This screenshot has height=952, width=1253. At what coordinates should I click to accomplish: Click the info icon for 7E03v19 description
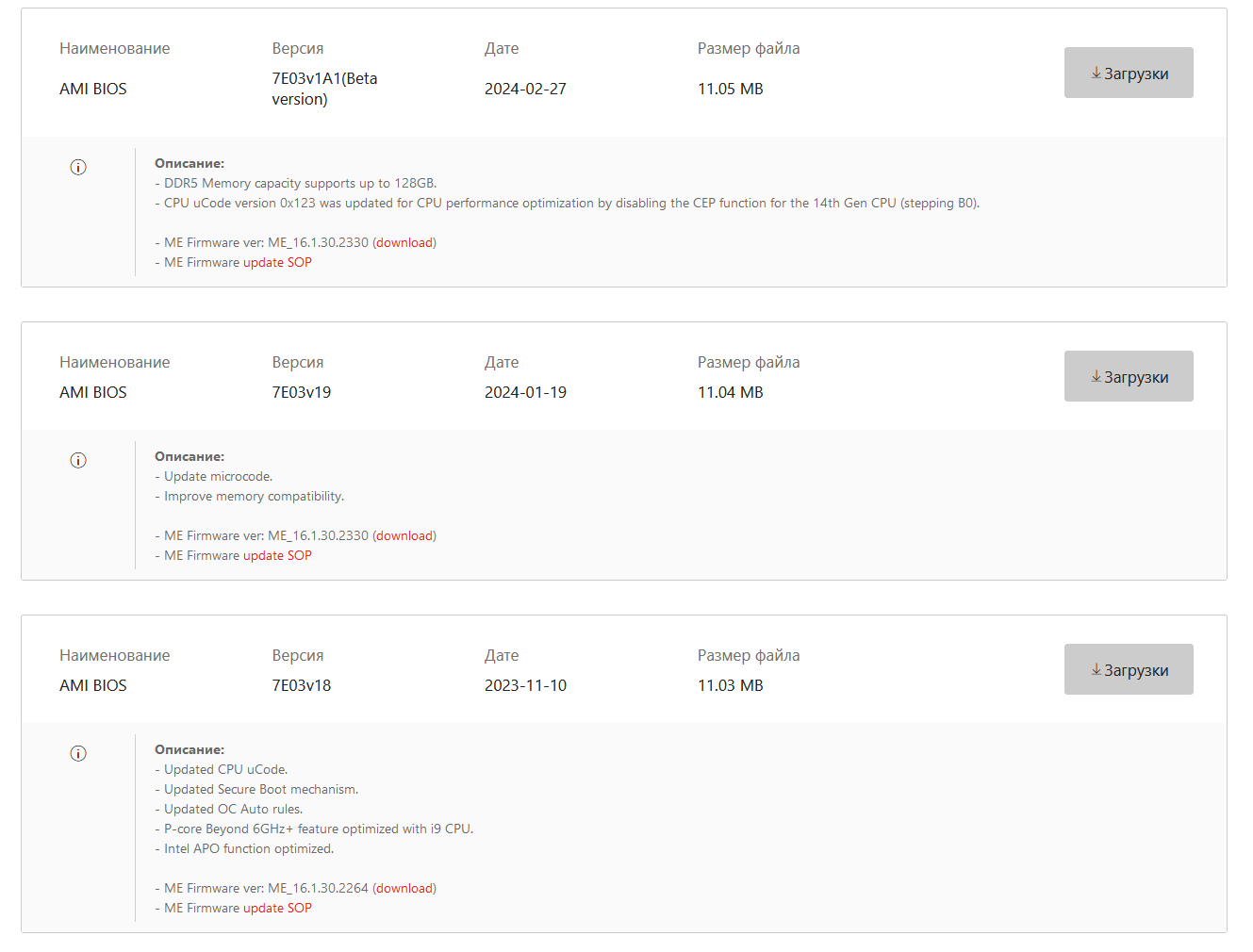pyautogui.click(x=78, y=461)
